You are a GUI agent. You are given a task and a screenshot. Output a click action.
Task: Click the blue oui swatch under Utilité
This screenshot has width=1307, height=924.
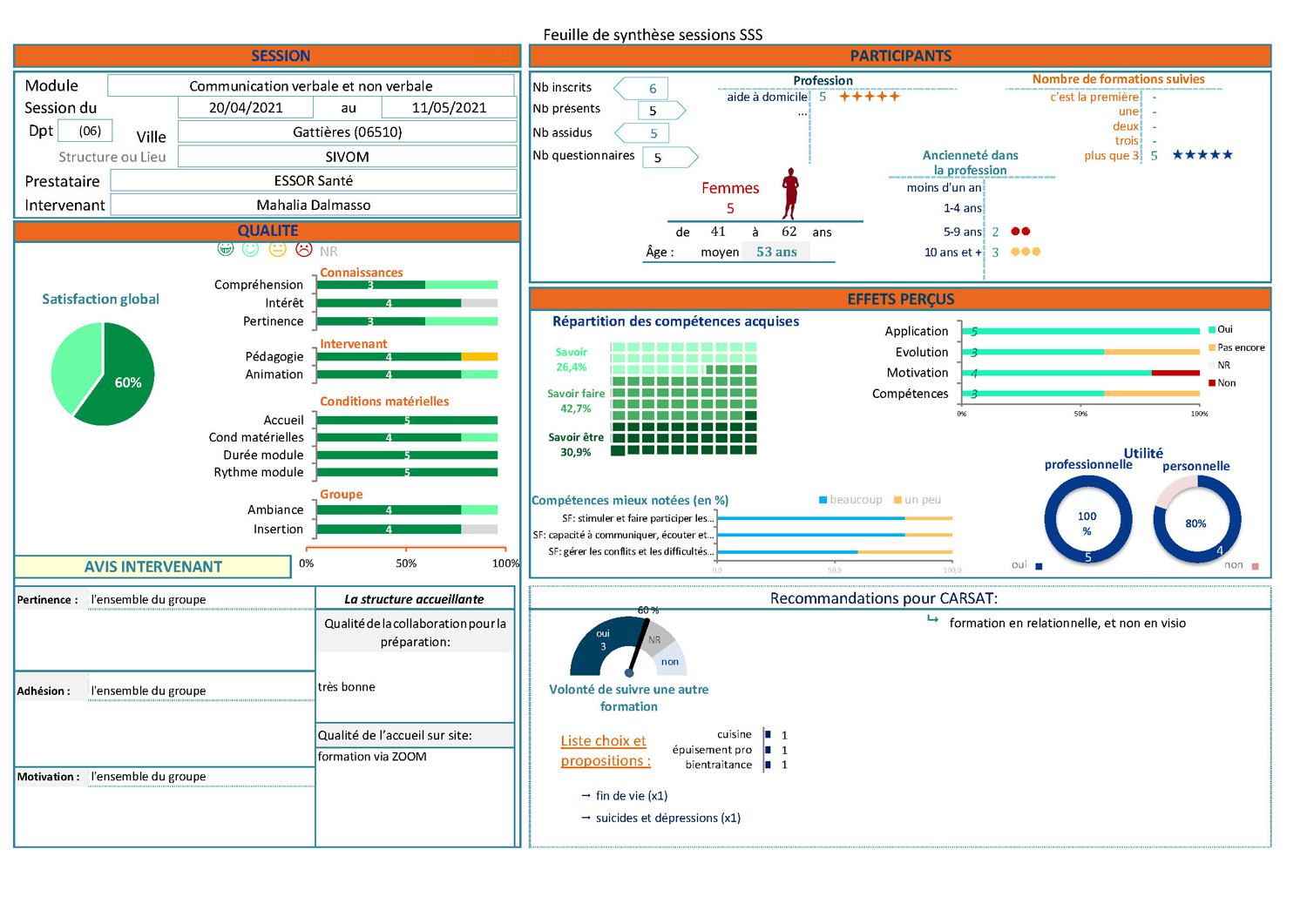1039,566
